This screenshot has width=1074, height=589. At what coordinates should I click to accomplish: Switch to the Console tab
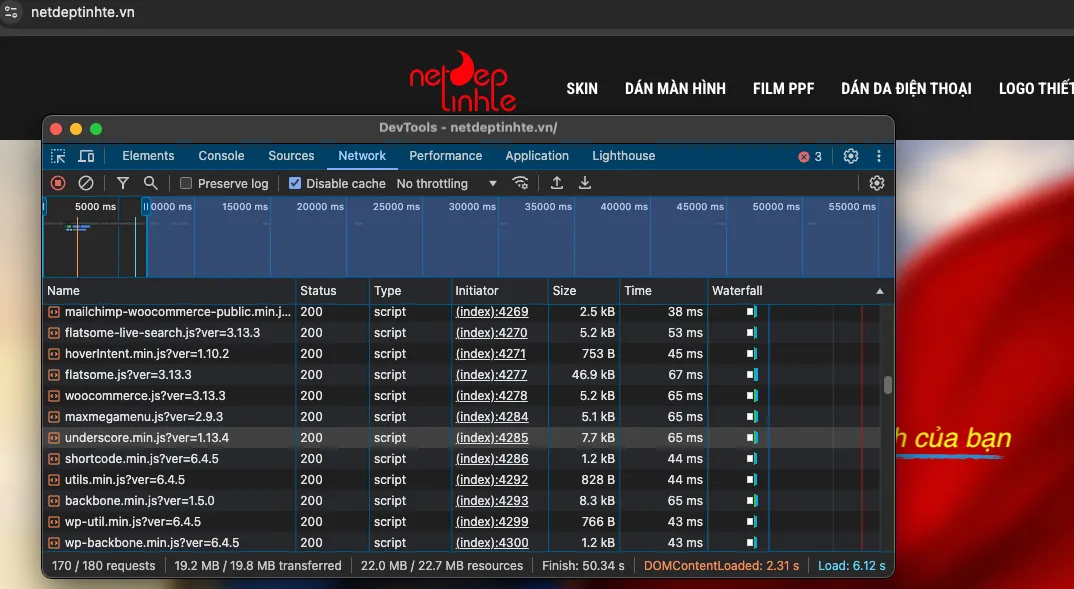coord(221,155)
